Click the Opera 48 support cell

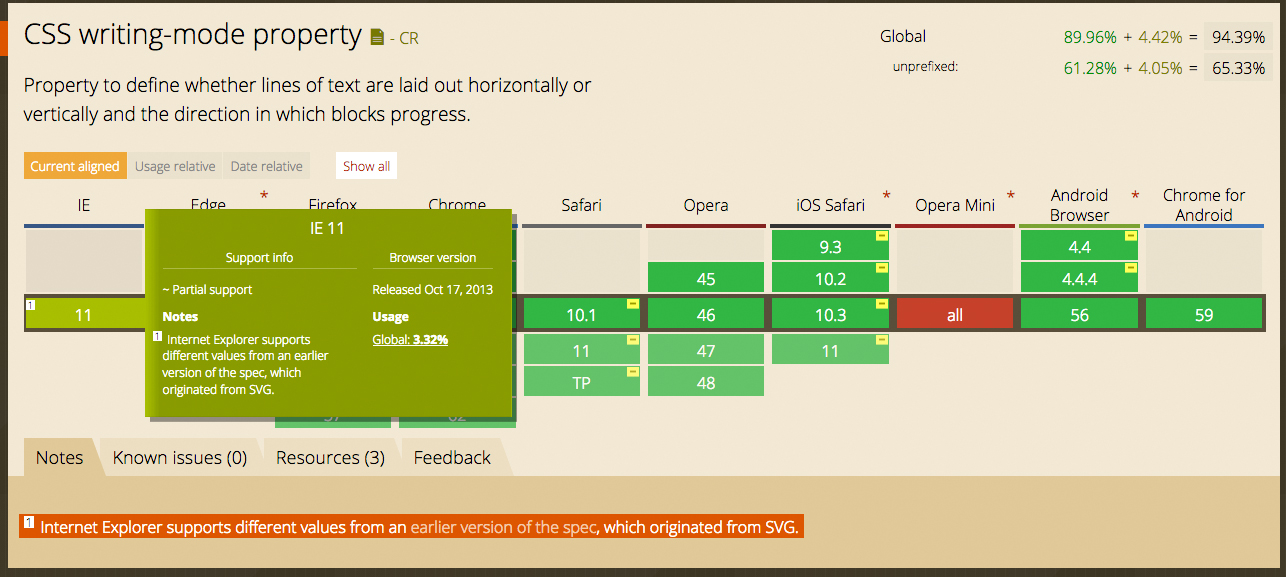click(706, 382)
